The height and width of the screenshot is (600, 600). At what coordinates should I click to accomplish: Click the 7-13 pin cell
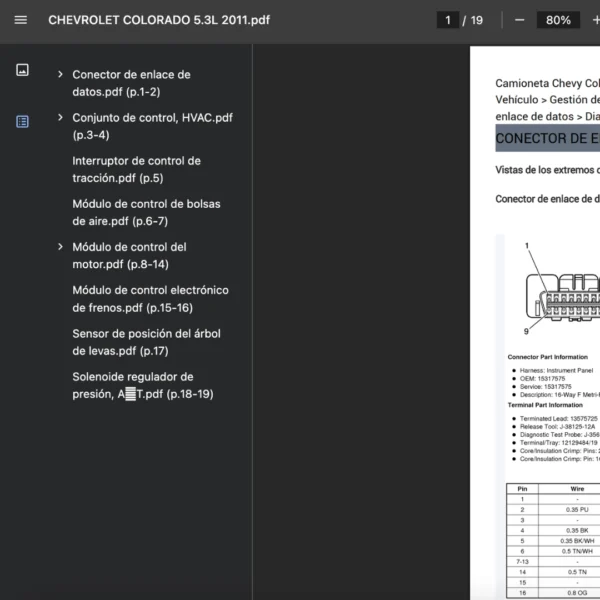pyautogui.click(x=522, y=562)
